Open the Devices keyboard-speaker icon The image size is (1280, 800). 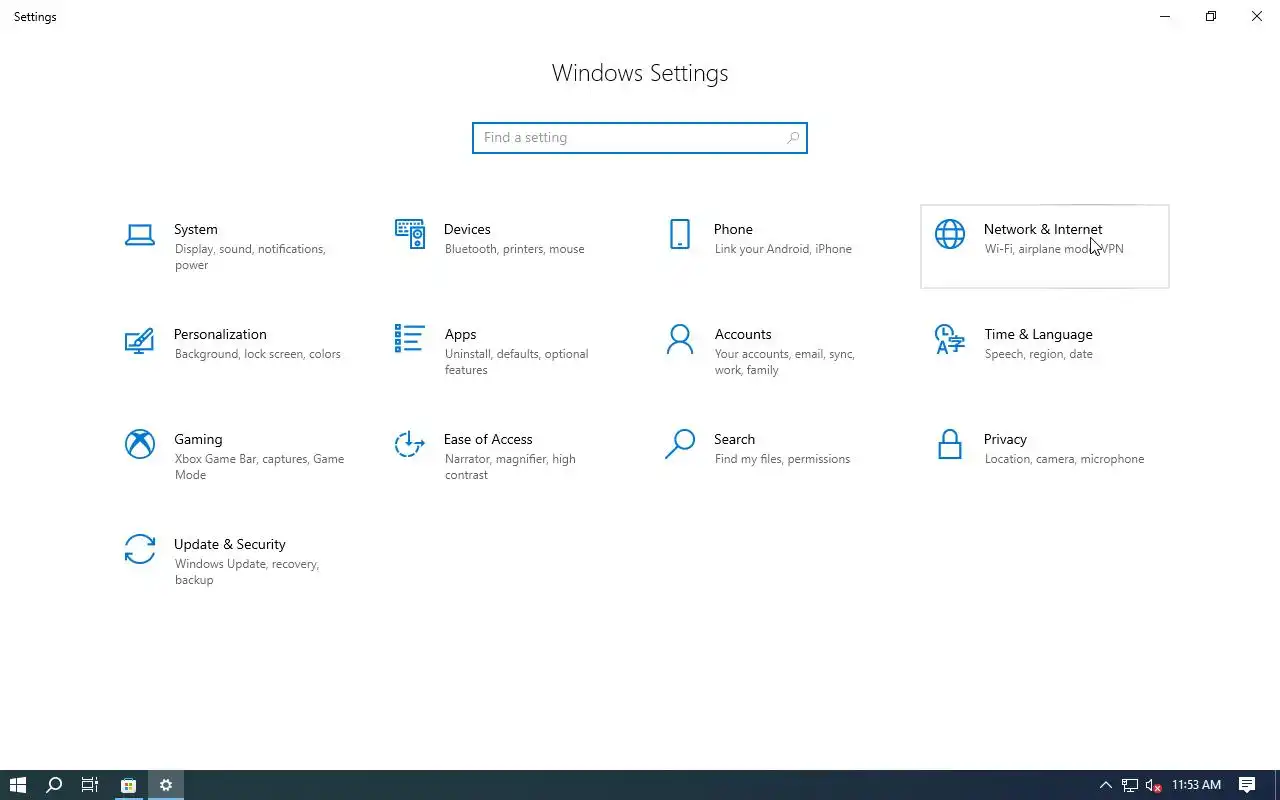[x=410, y=234]
